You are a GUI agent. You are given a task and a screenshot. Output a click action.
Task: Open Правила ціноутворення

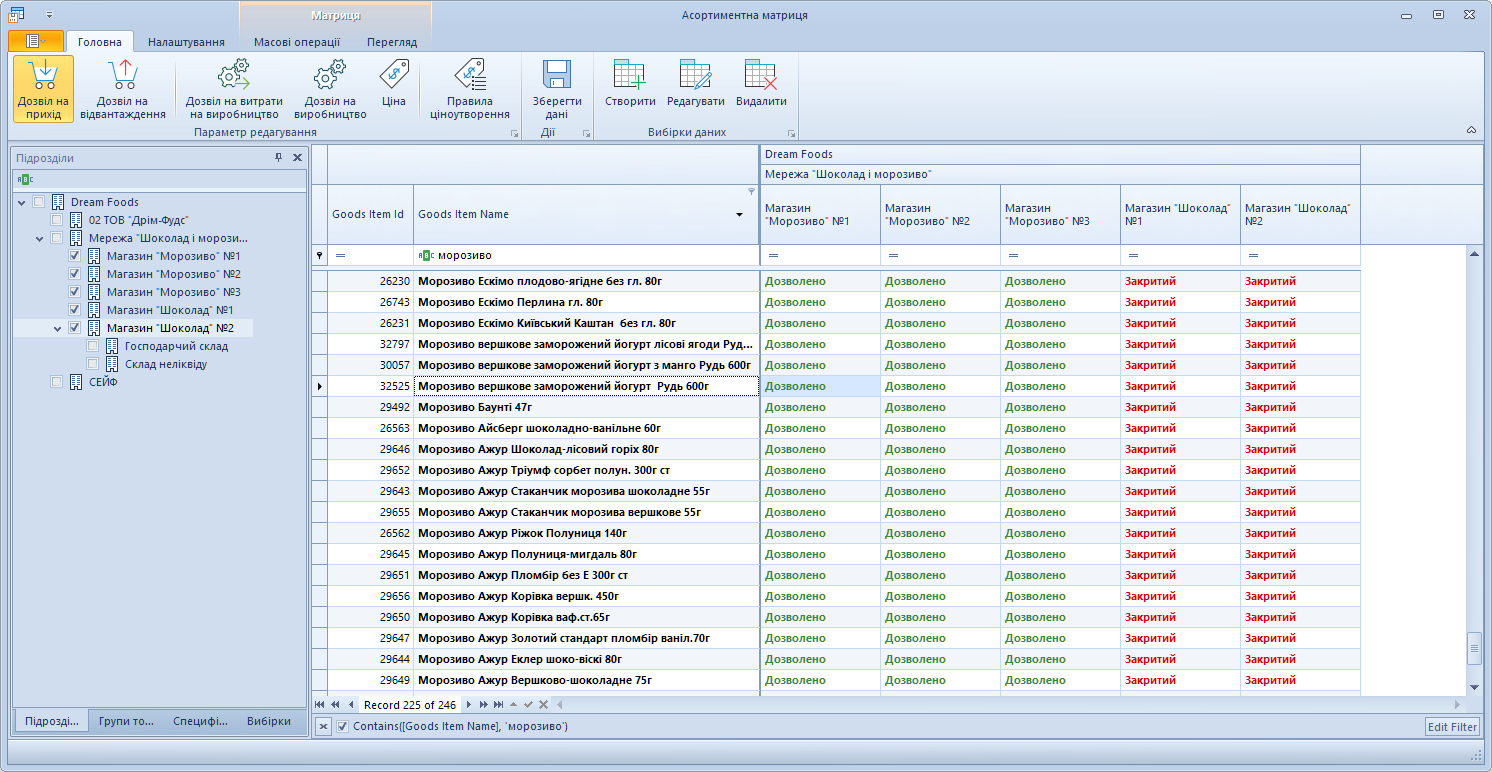[x=469, y=77]
